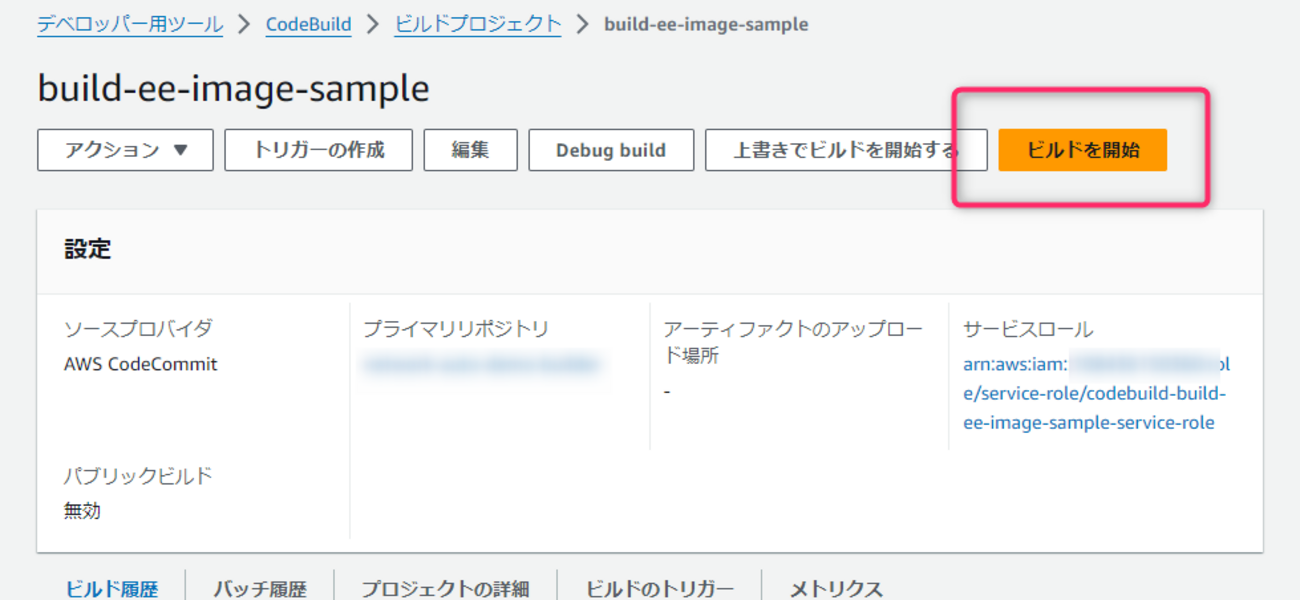
Task: Open the service role ARN link
Action: [1096, 393]
